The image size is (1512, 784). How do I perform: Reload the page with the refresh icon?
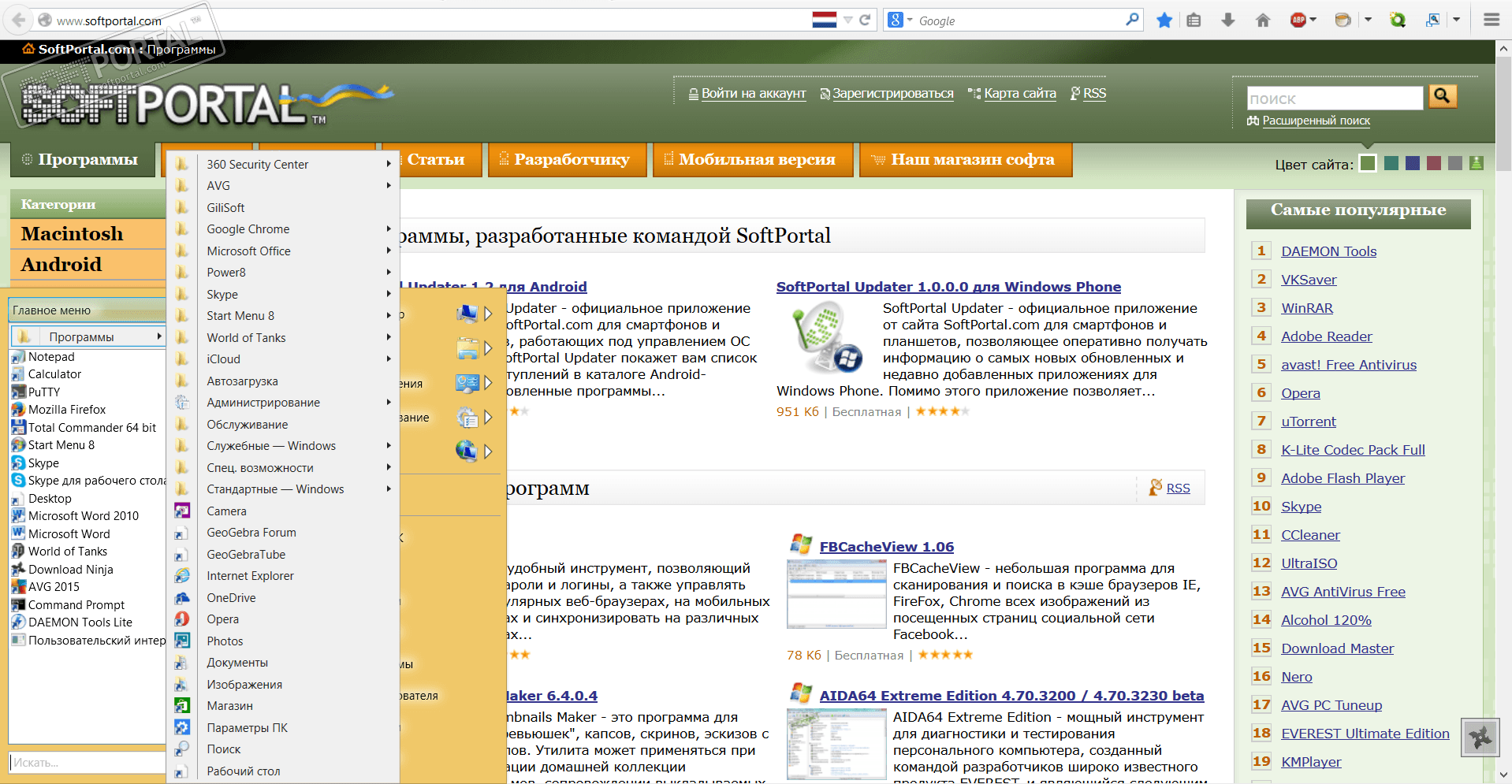pyautogui.click(x=865, y=20)
